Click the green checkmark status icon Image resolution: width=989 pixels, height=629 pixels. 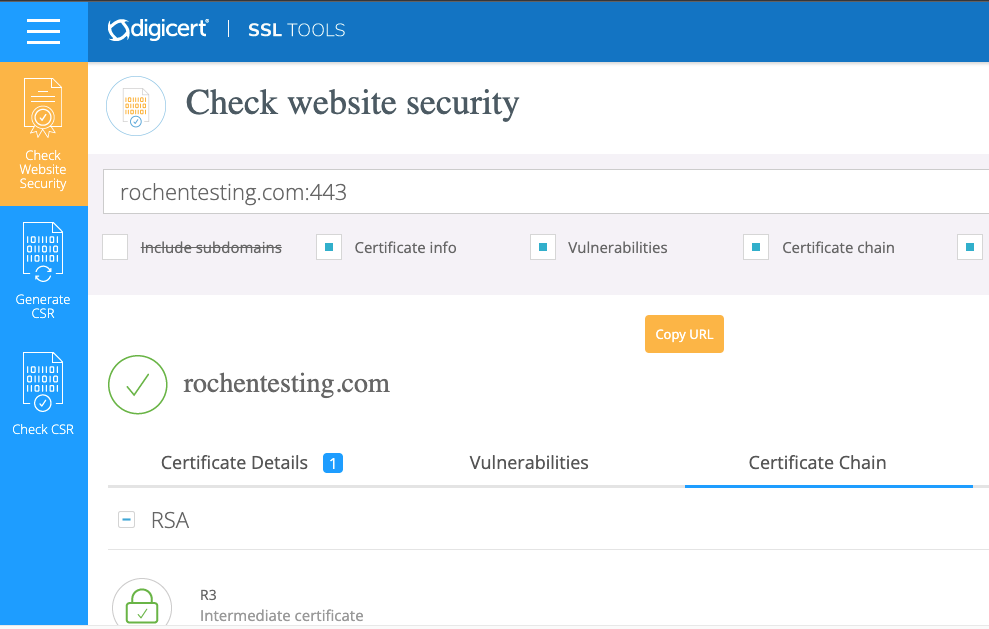coord(138,385)
